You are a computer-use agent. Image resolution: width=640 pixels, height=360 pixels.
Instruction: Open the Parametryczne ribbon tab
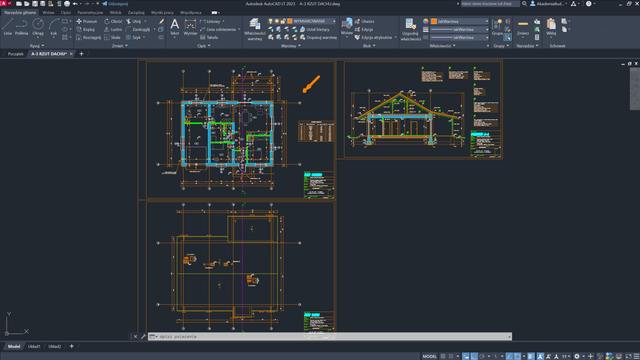pyautogui.click(x=90, y=13)
